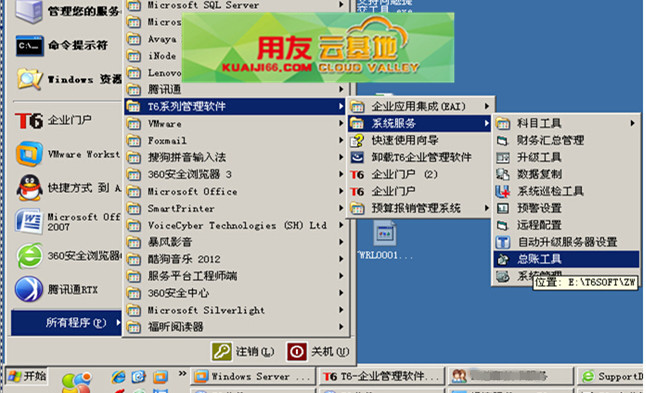Screen dimensions: 646x393
Task: Show hidden quick launch items chevron
Action: tap(182, 374)
